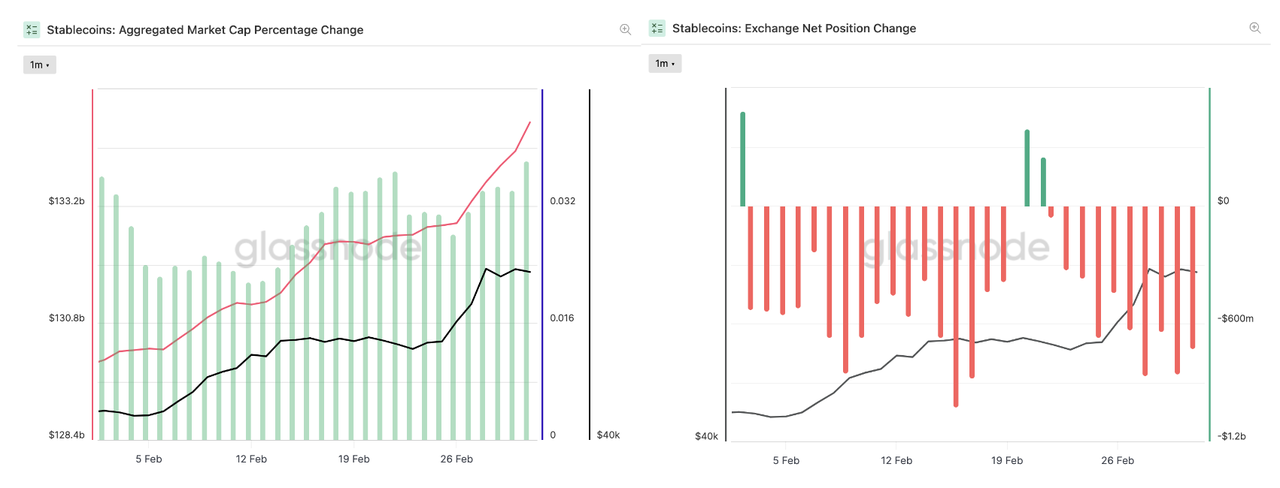Image resolution: width=1280 pixels, height=488 pixels.
Task: Click the calculator icon beside Aggregated Market Cap title
Action: click(x=32, y=30)
